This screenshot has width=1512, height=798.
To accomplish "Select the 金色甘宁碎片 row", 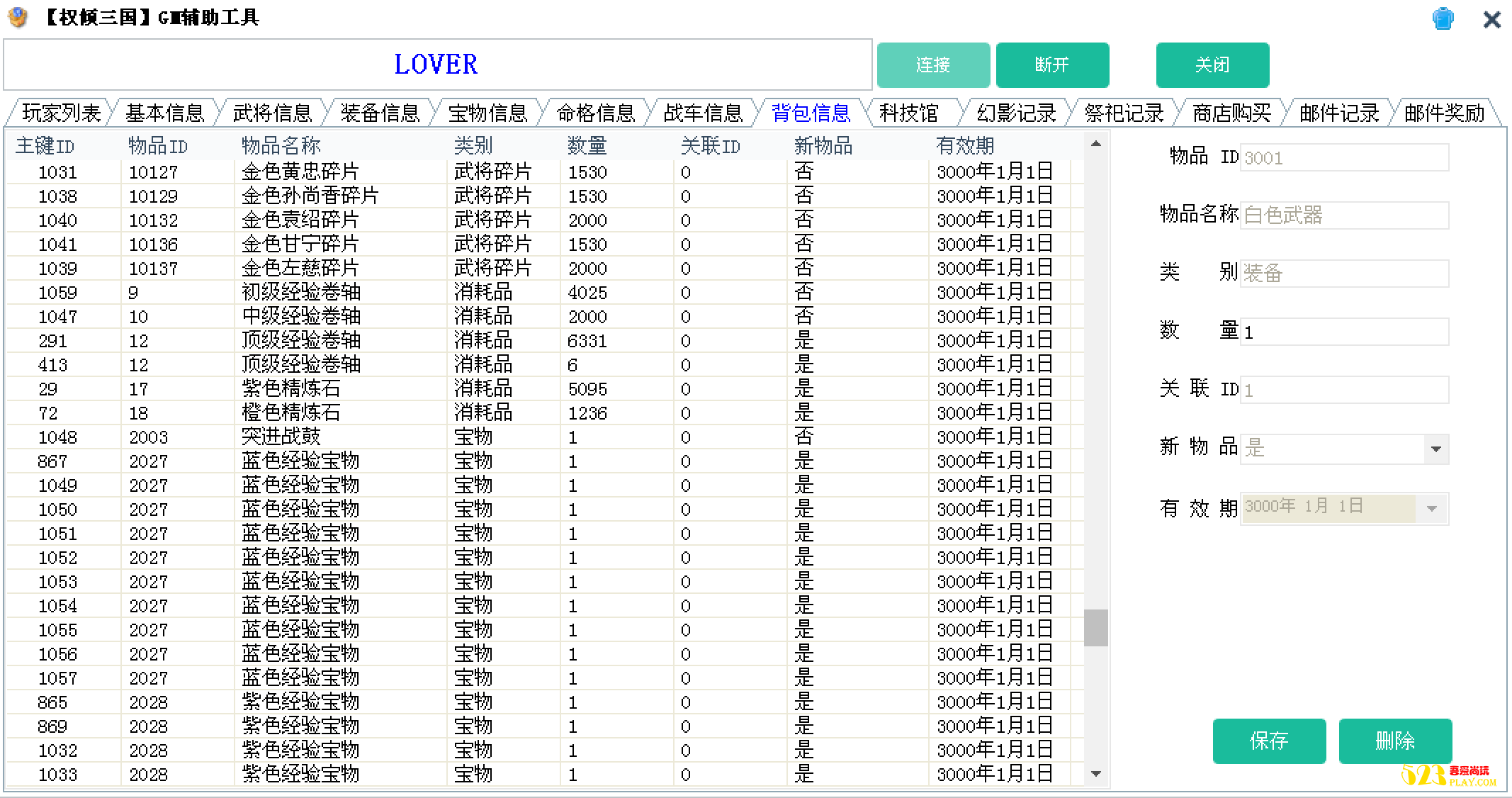I will point(546,245).
